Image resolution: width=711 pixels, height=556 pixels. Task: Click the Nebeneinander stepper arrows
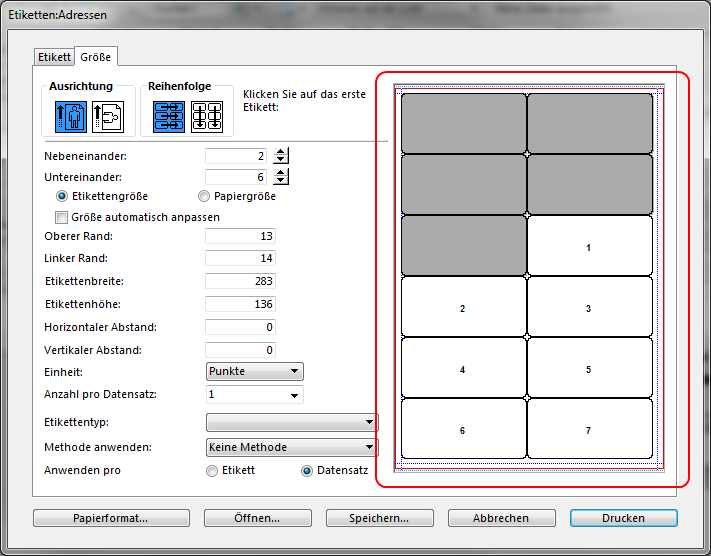[x=281, y=156]
